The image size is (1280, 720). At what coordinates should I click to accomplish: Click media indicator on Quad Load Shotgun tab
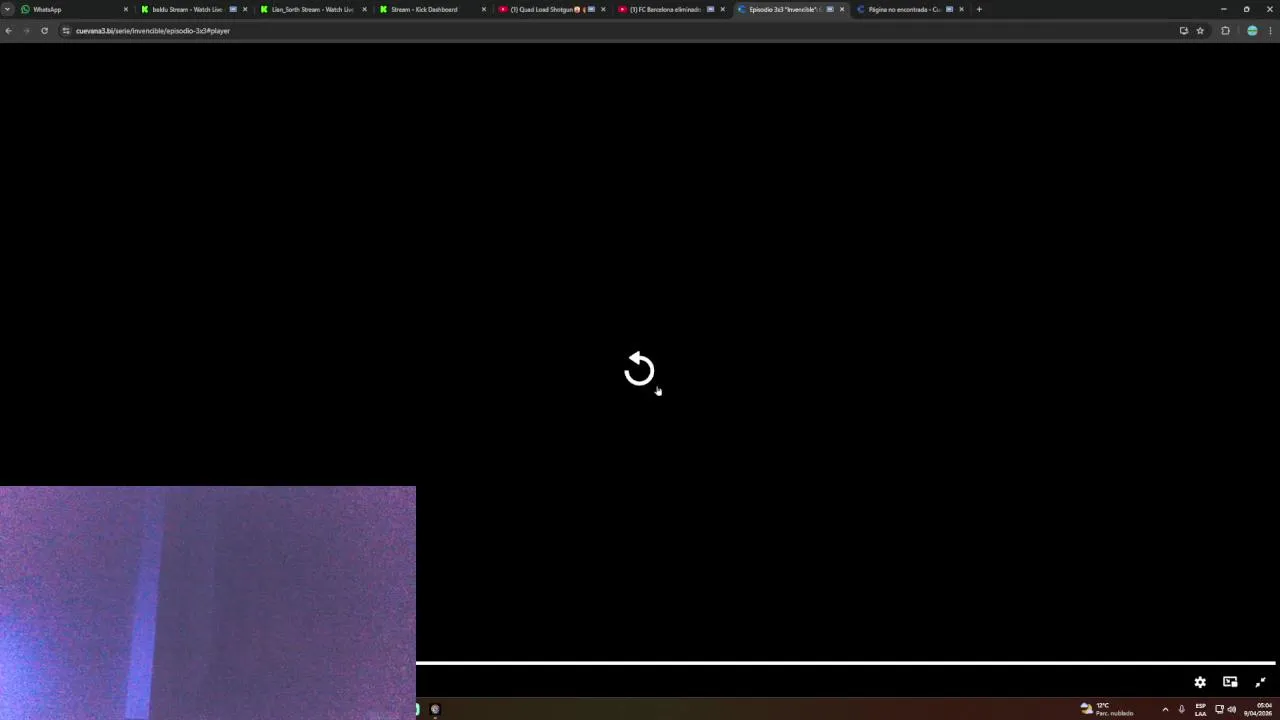591,9
